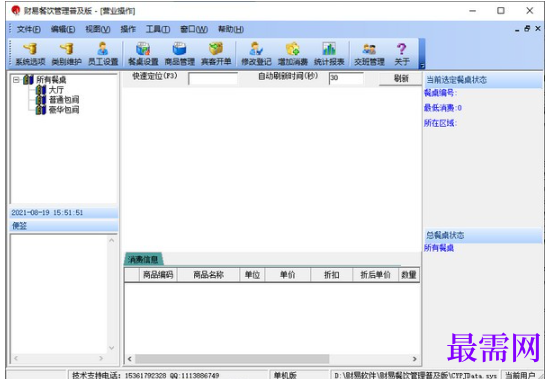Click the 单价 column header
The image size is (559, 379).
(288, 275)
